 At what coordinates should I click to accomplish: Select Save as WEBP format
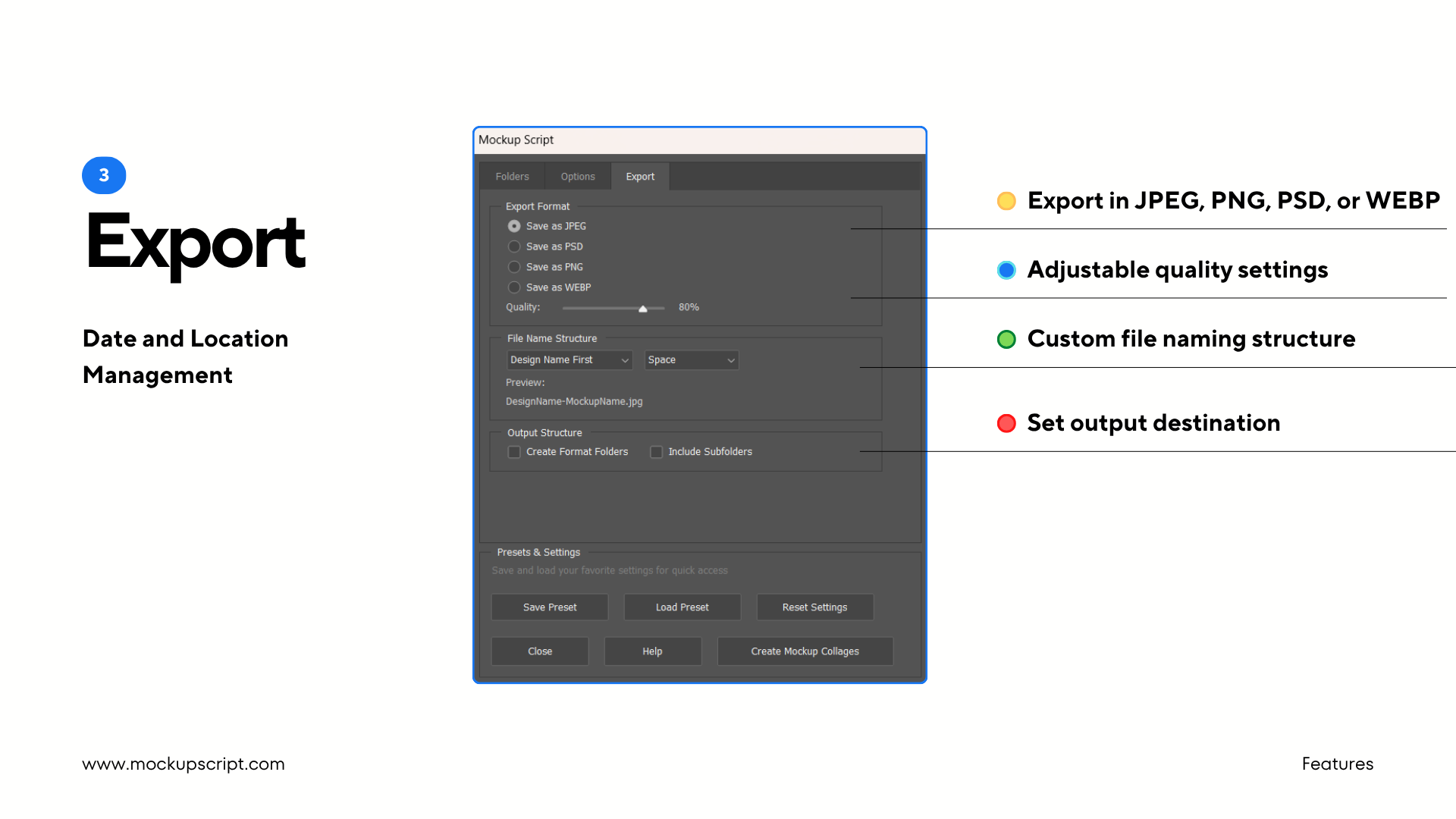pyautogui.click(x=514, y=287)
